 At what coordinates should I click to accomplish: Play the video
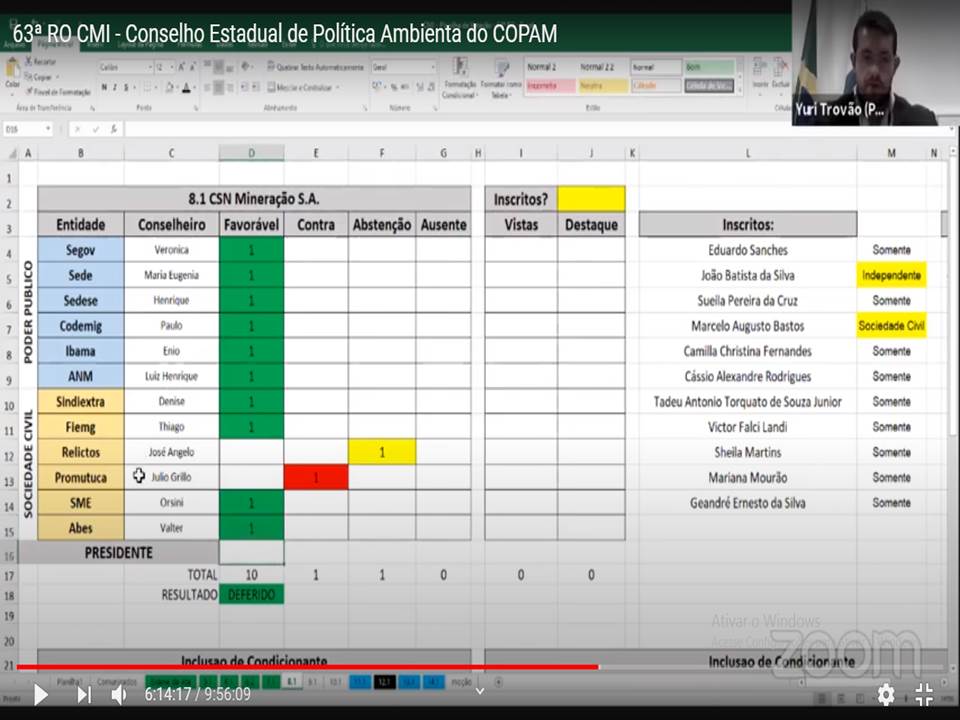click(x=40, y=694)
